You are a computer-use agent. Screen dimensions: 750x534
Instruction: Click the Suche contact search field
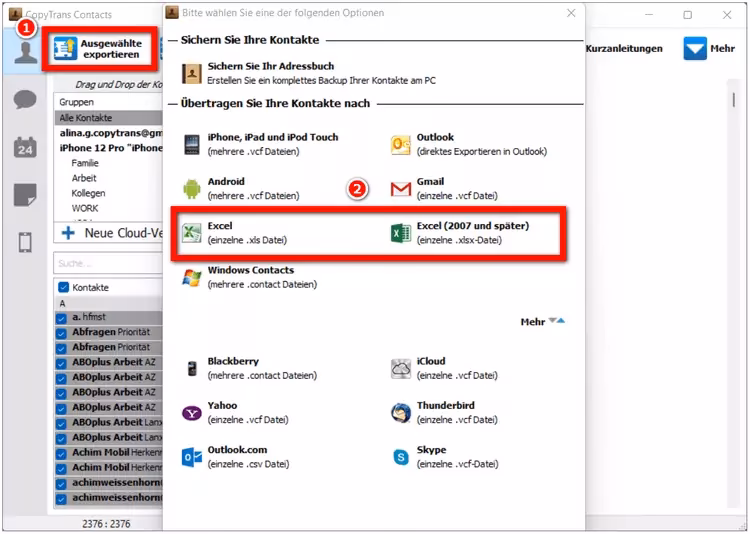click(x=105, y=264)
